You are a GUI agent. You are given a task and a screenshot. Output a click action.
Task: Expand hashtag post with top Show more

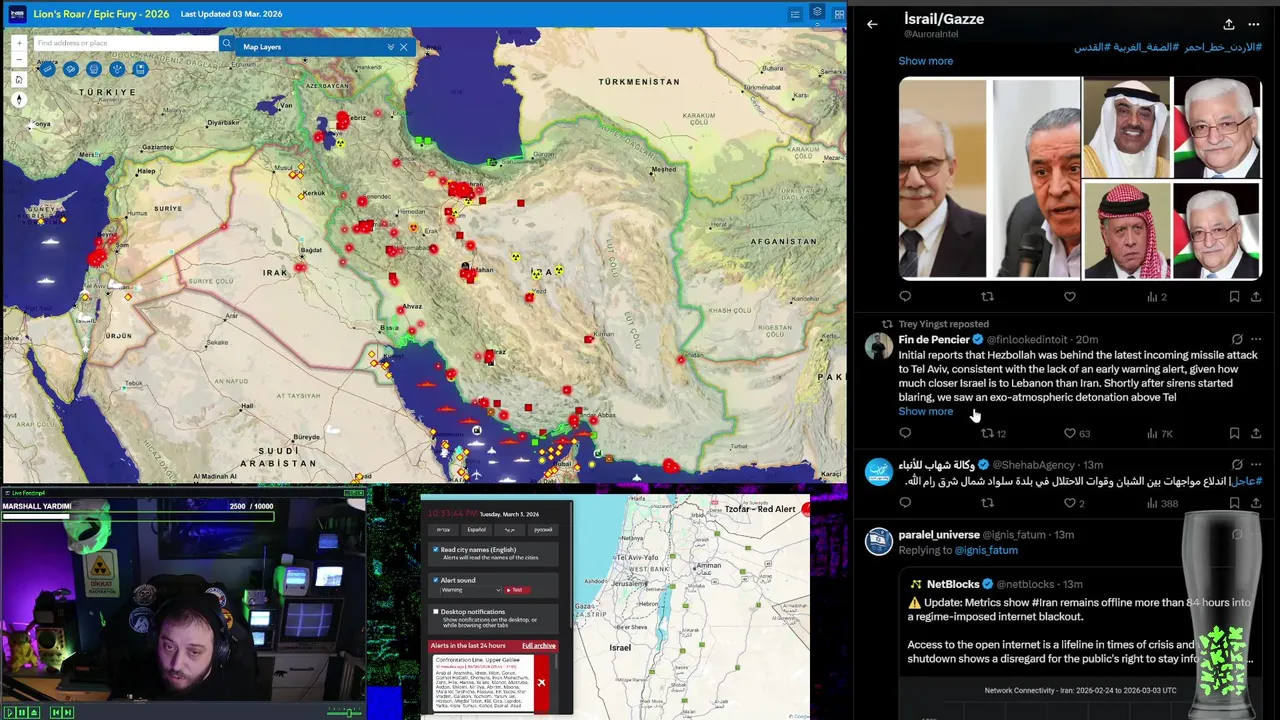(925, 61)
